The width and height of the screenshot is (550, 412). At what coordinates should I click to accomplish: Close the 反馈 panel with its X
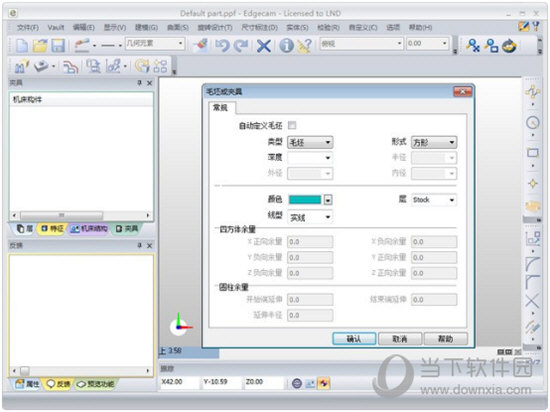(x=149, y=245)
